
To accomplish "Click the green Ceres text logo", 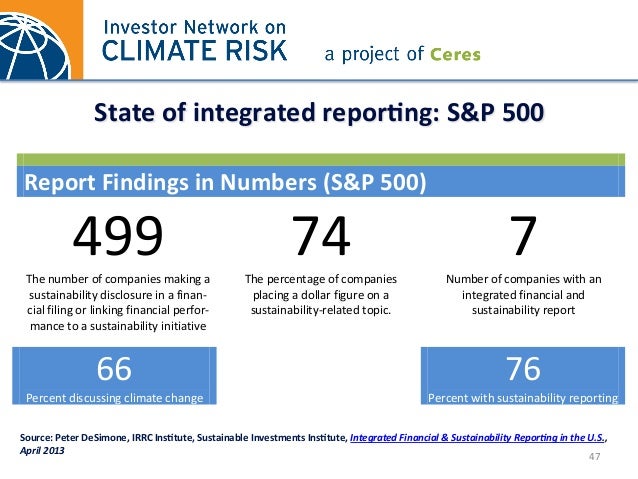I will click(x=455, y=55).
